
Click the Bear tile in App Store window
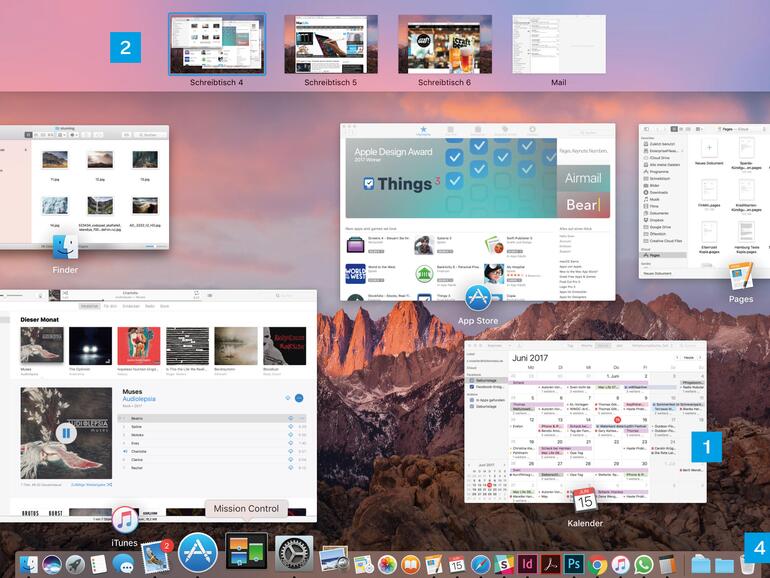coord(583,204)
